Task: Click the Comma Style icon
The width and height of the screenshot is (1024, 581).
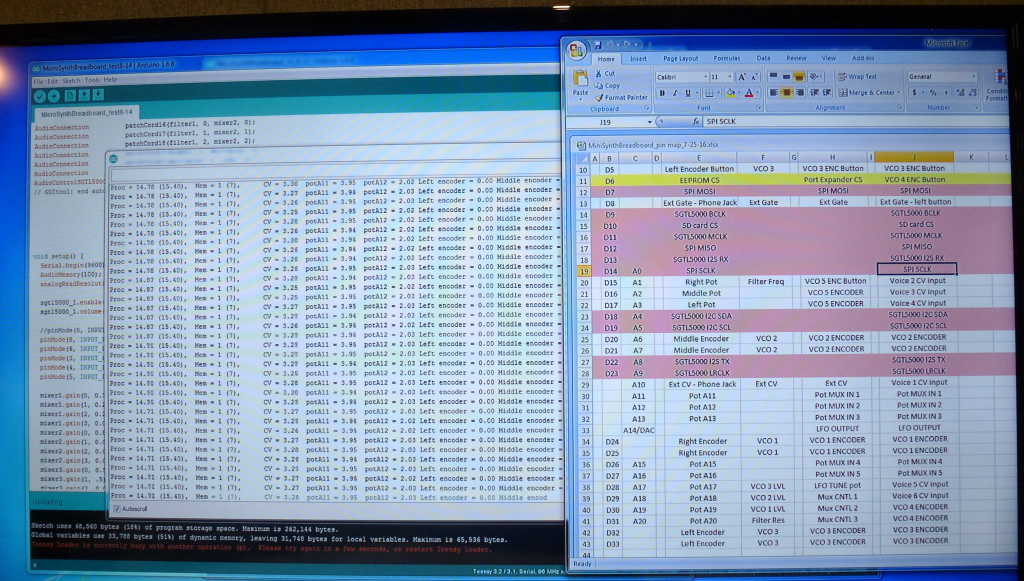Action: pos(945,93)
